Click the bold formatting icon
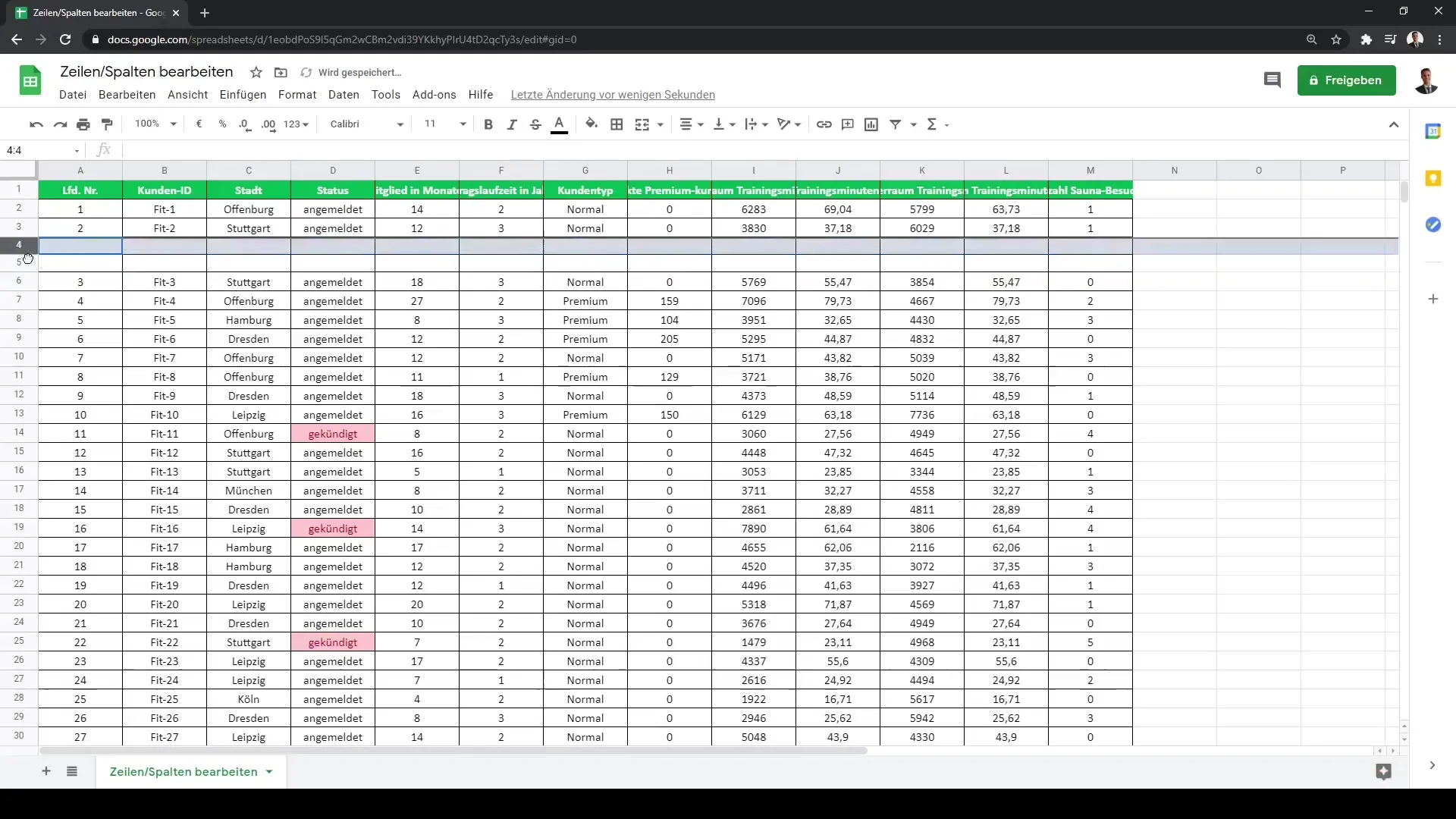The width and height of the screenshot is (1456, 819). (x=488, y=124)
